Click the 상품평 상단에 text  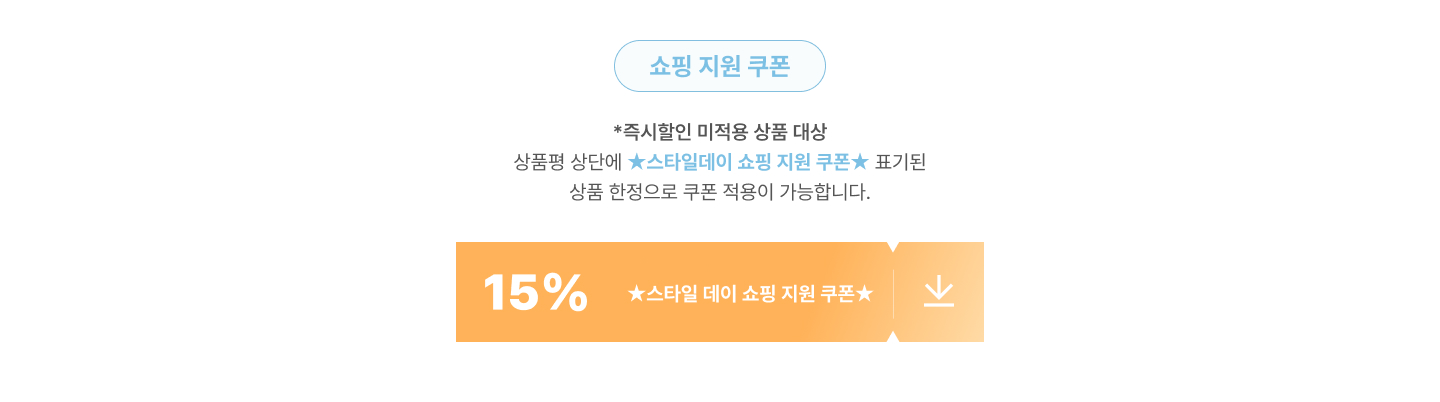pos(567,161)
